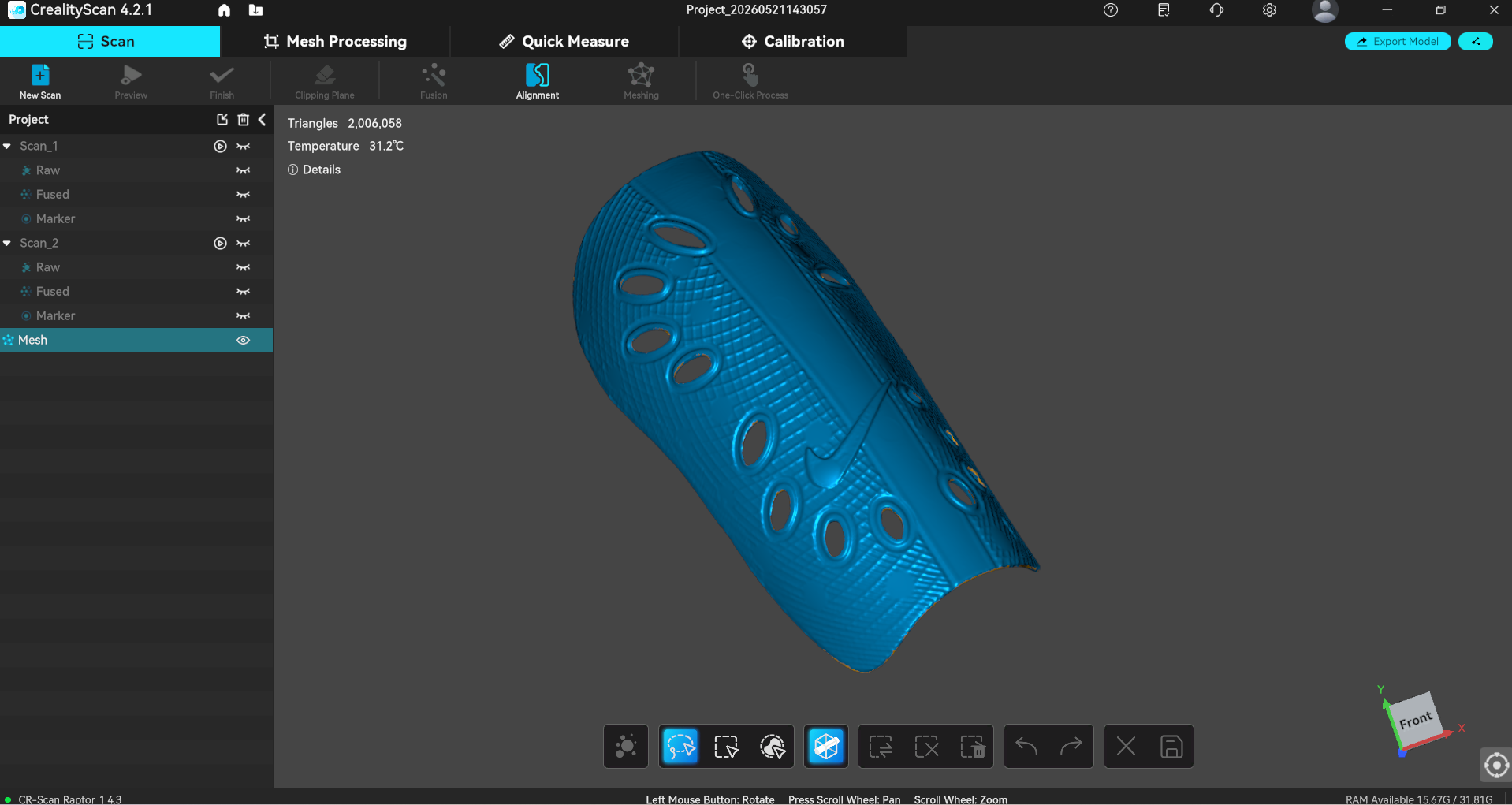
Task: Click the invert selection icon
Action: tap(881, 746)
